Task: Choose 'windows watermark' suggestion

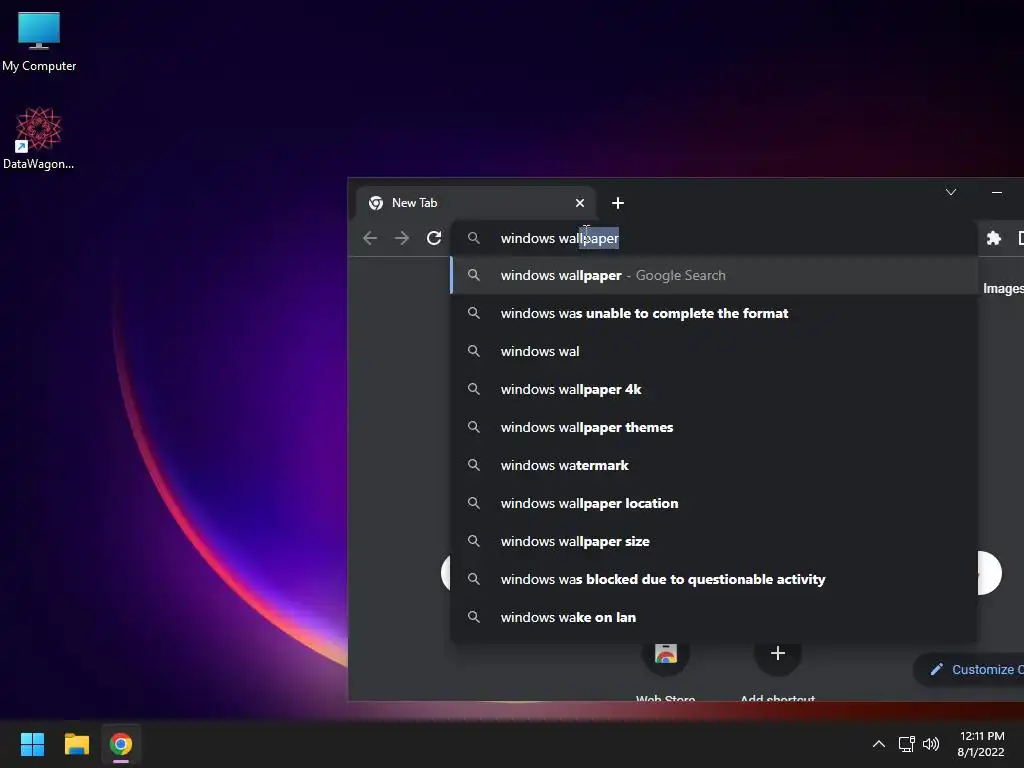Action: tap(714, 465)
